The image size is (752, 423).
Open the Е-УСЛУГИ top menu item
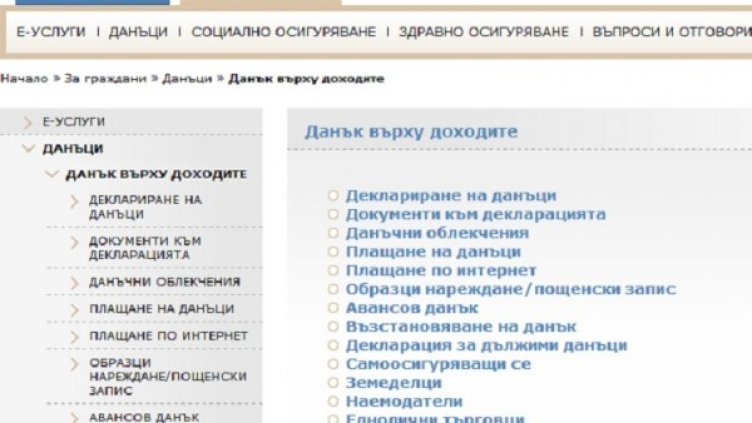point(51,32)
